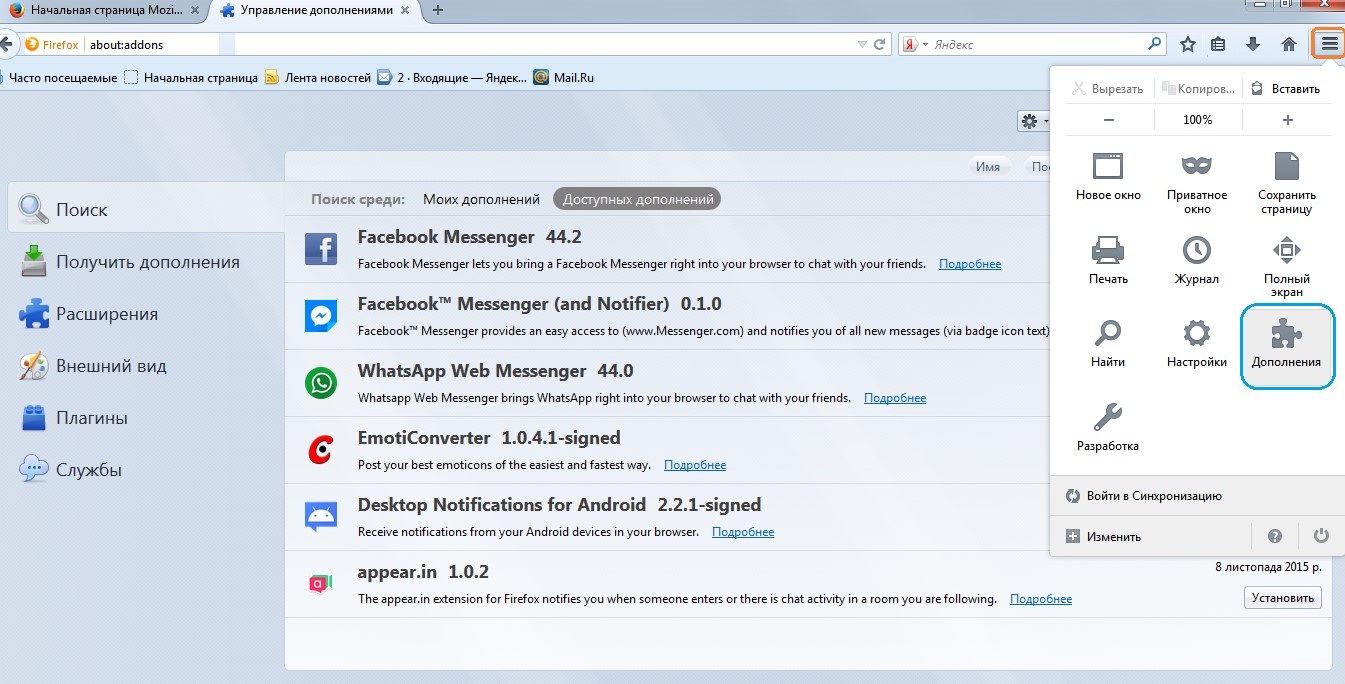Screen dimensions: 1345x684
Task: Reload the page with refresh icon
Action: pyautogui.click(x=879, y=45)
